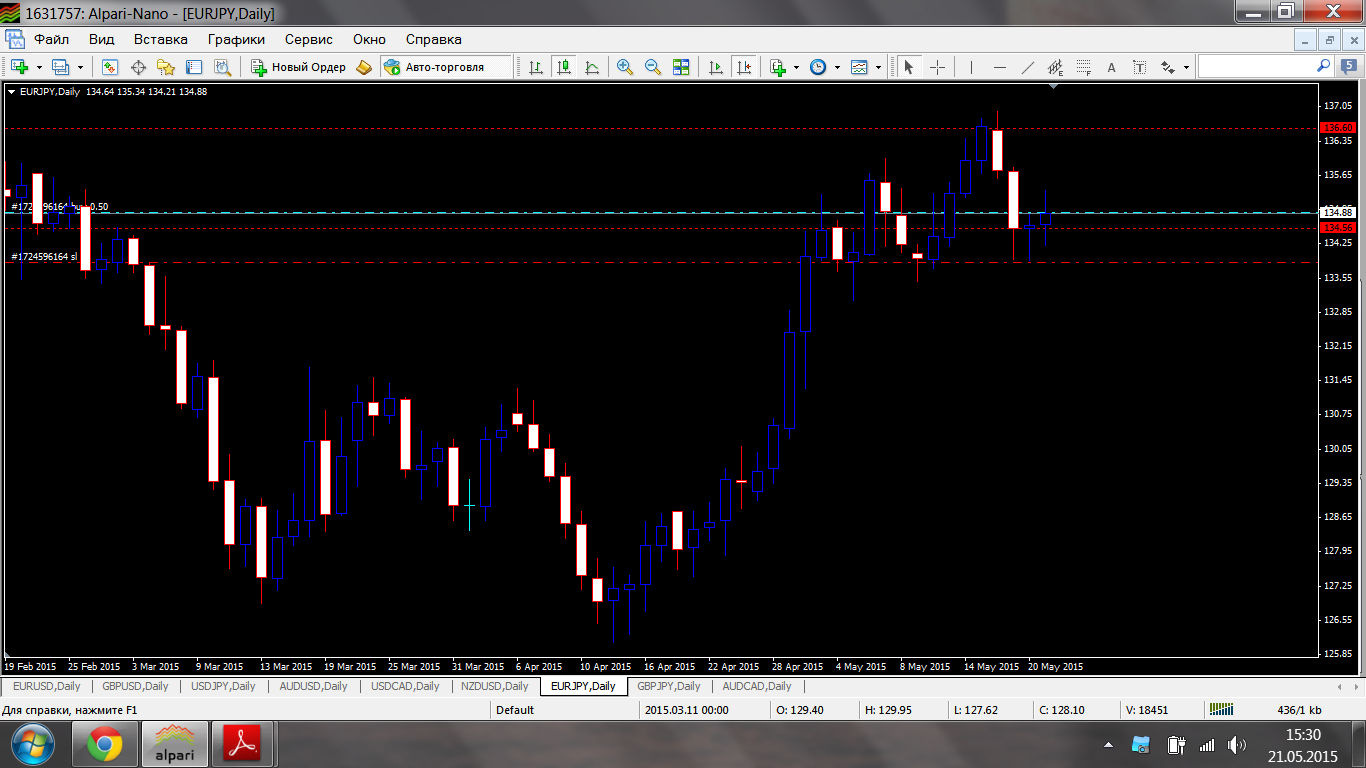
Task: Expand the profiles dropdown arrow
Action: pos(80,67)
